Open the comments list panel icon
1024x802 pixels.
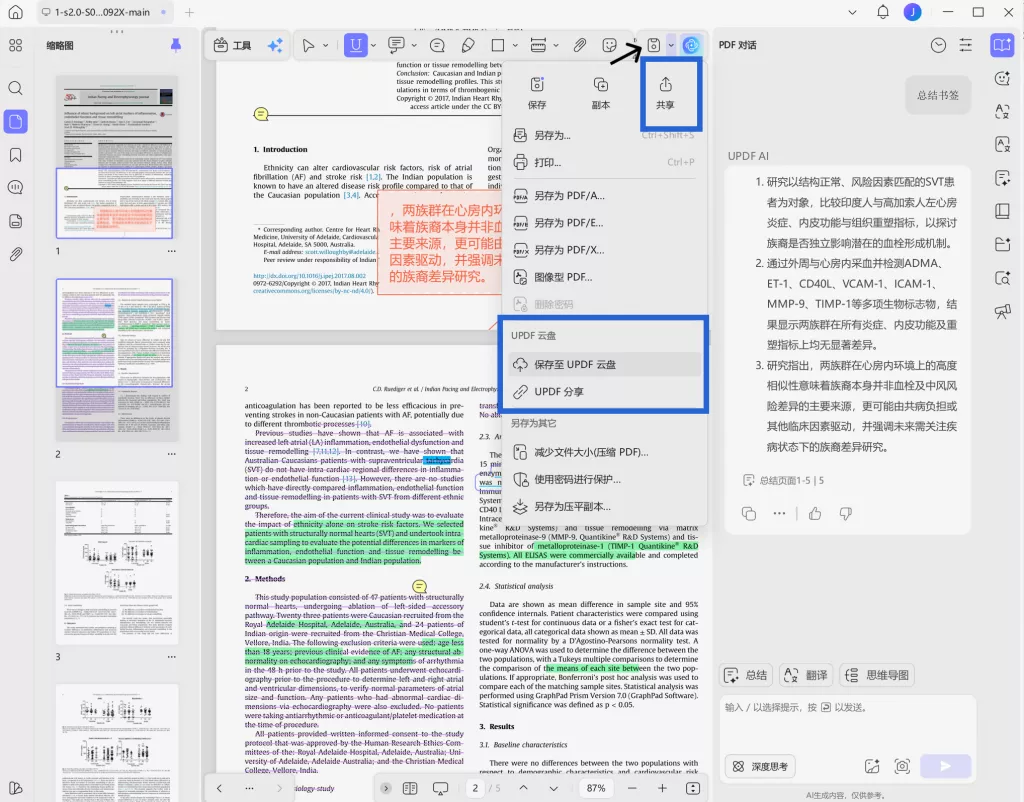coord(16,187)
